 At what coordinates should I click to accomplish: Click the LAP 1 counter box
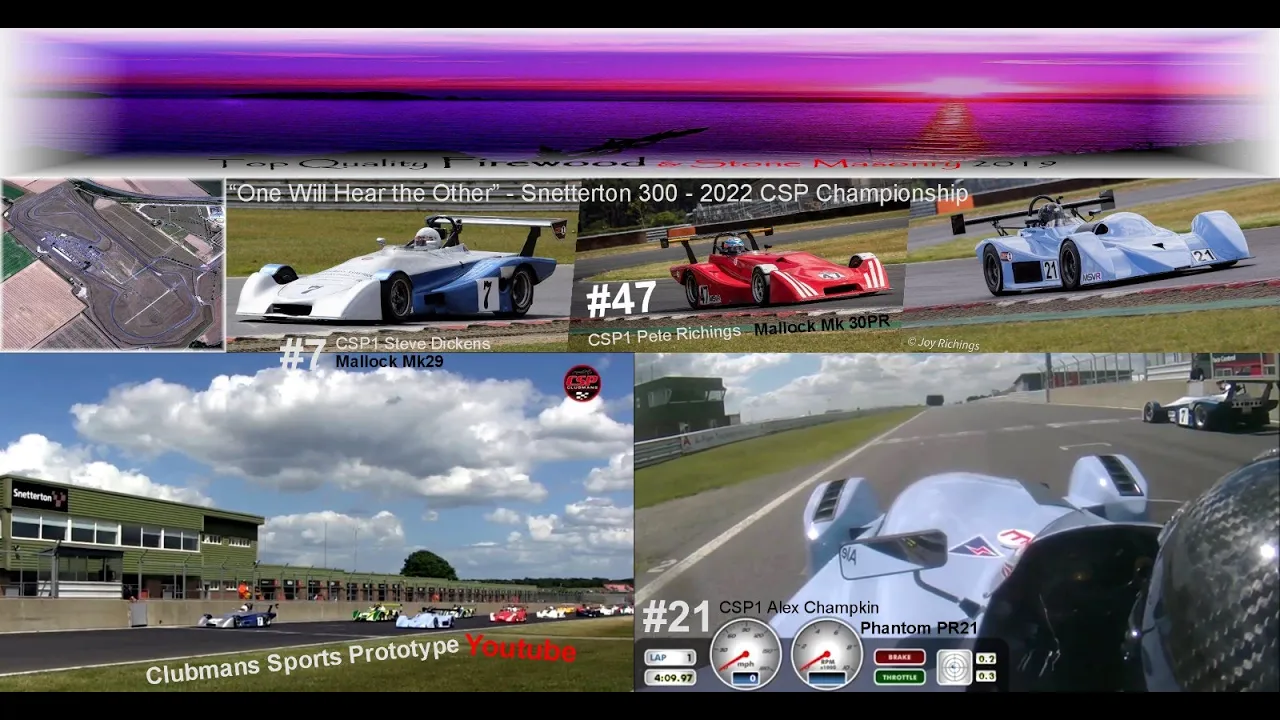tap(670, 657)
